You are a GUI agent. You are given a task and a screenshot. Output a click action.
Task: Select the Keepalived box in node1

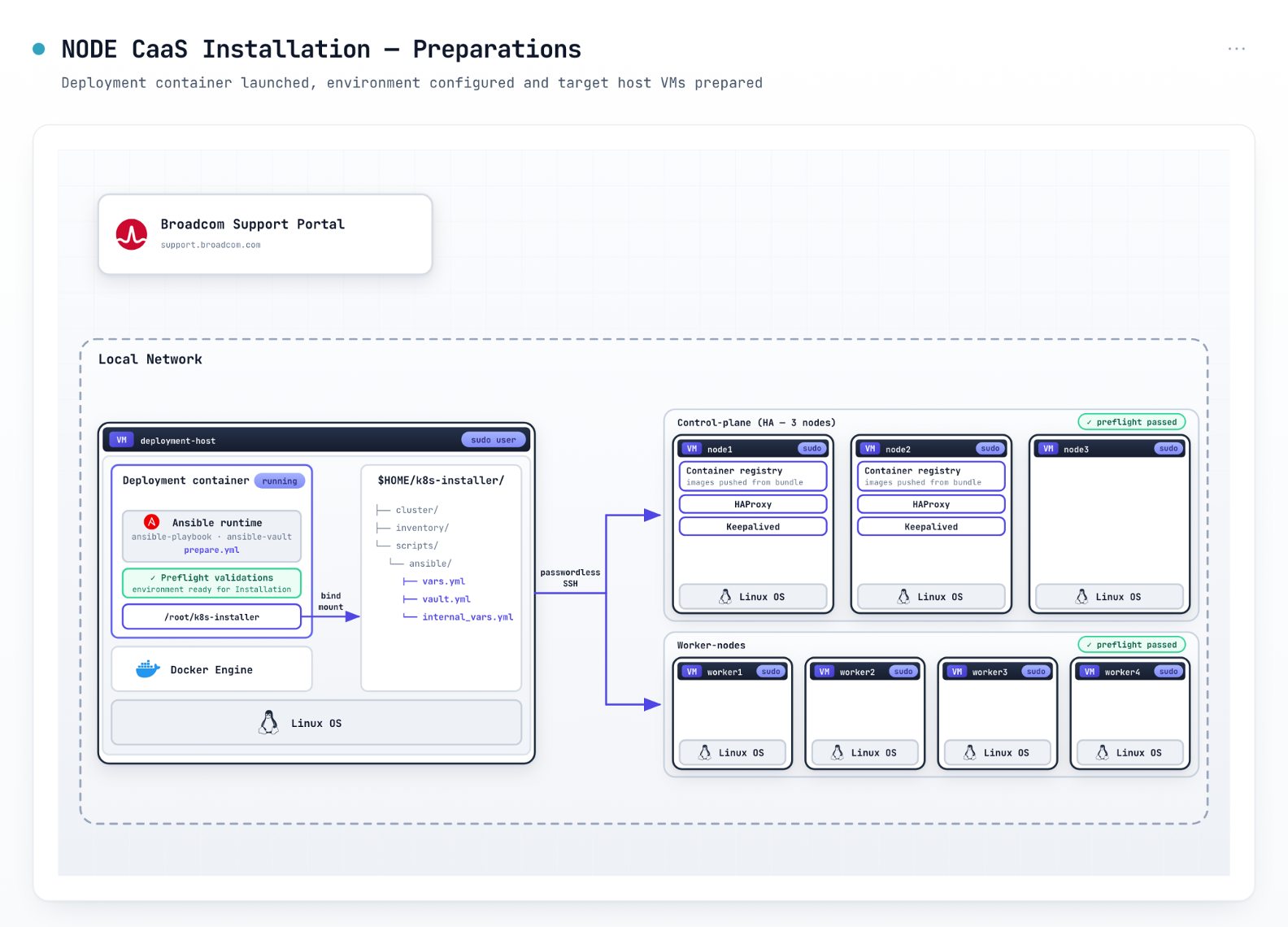(x=753, y=527)
